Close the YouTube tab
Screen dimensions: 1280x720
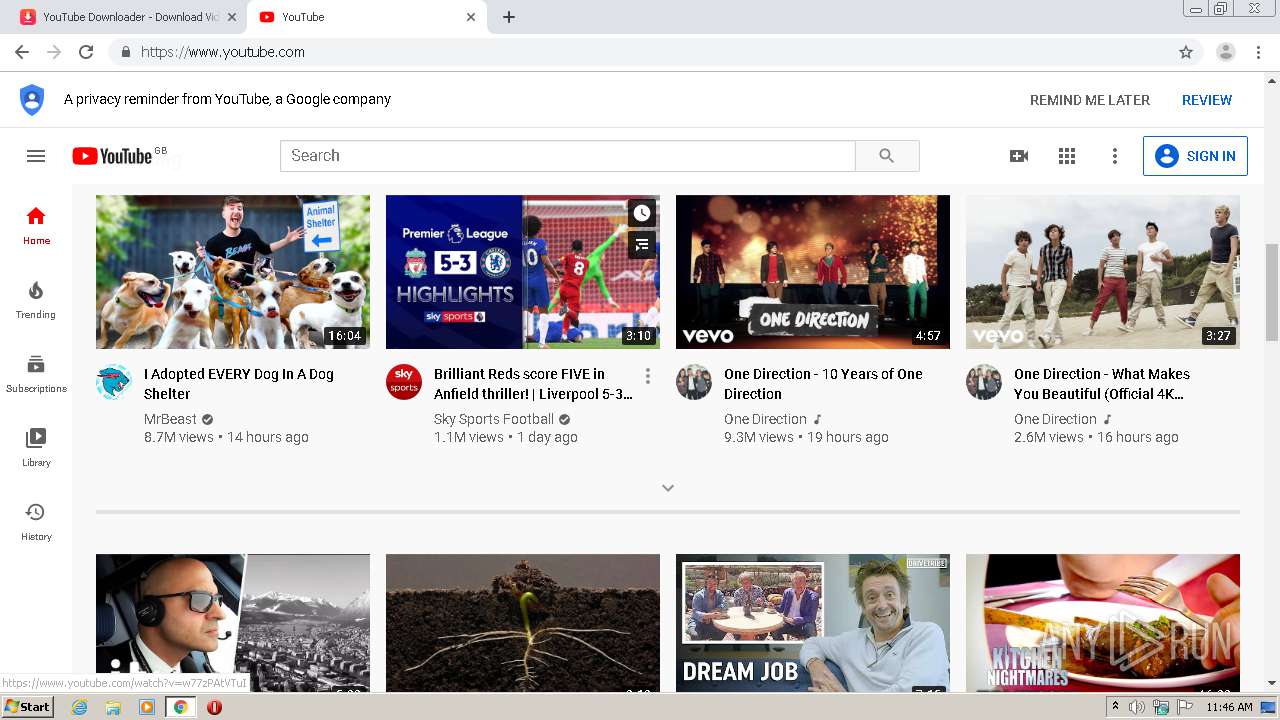point(471,17)
